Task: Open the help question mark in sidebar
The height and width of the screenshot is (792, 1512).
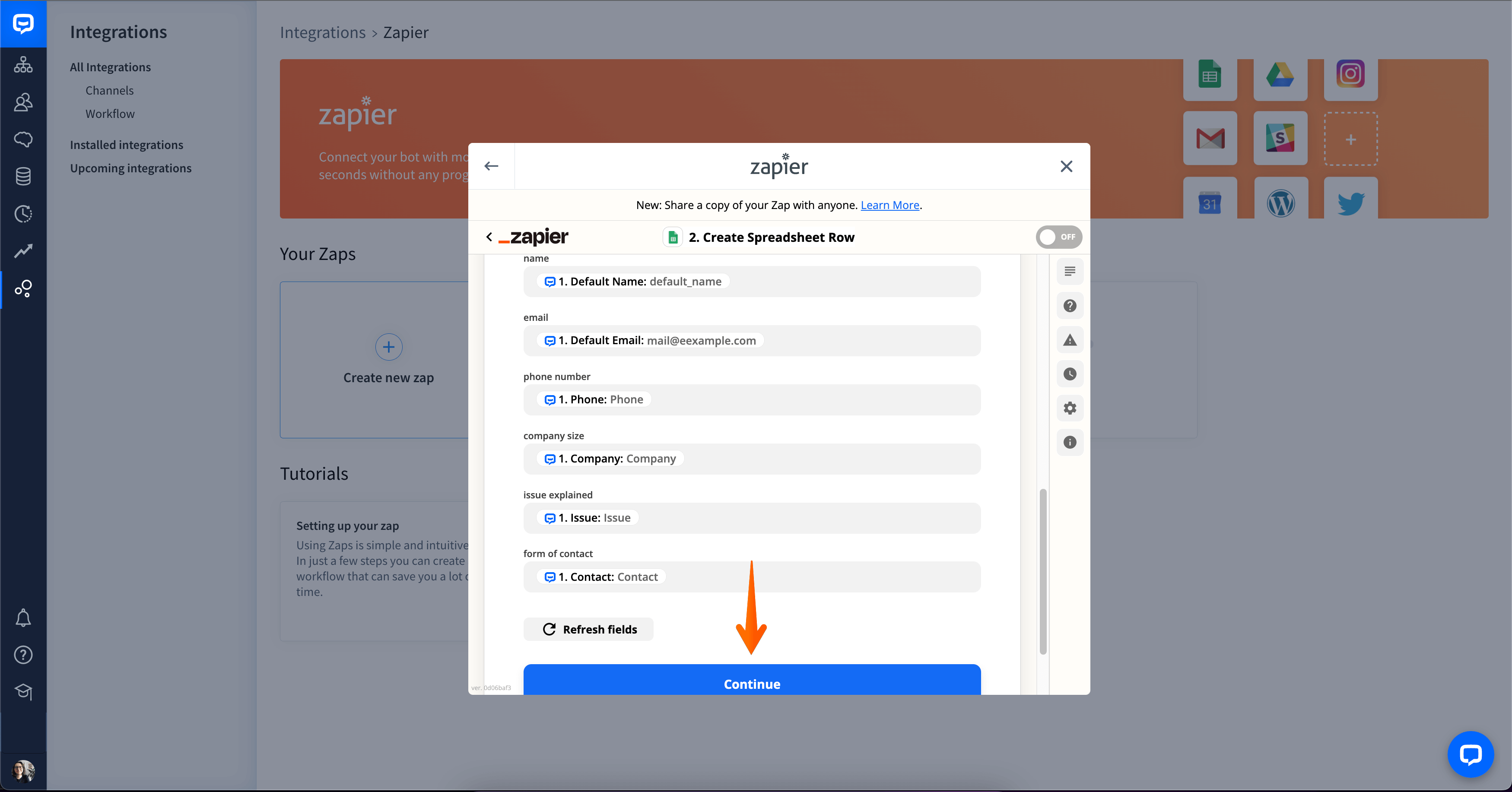Action: tap(23, 655)
